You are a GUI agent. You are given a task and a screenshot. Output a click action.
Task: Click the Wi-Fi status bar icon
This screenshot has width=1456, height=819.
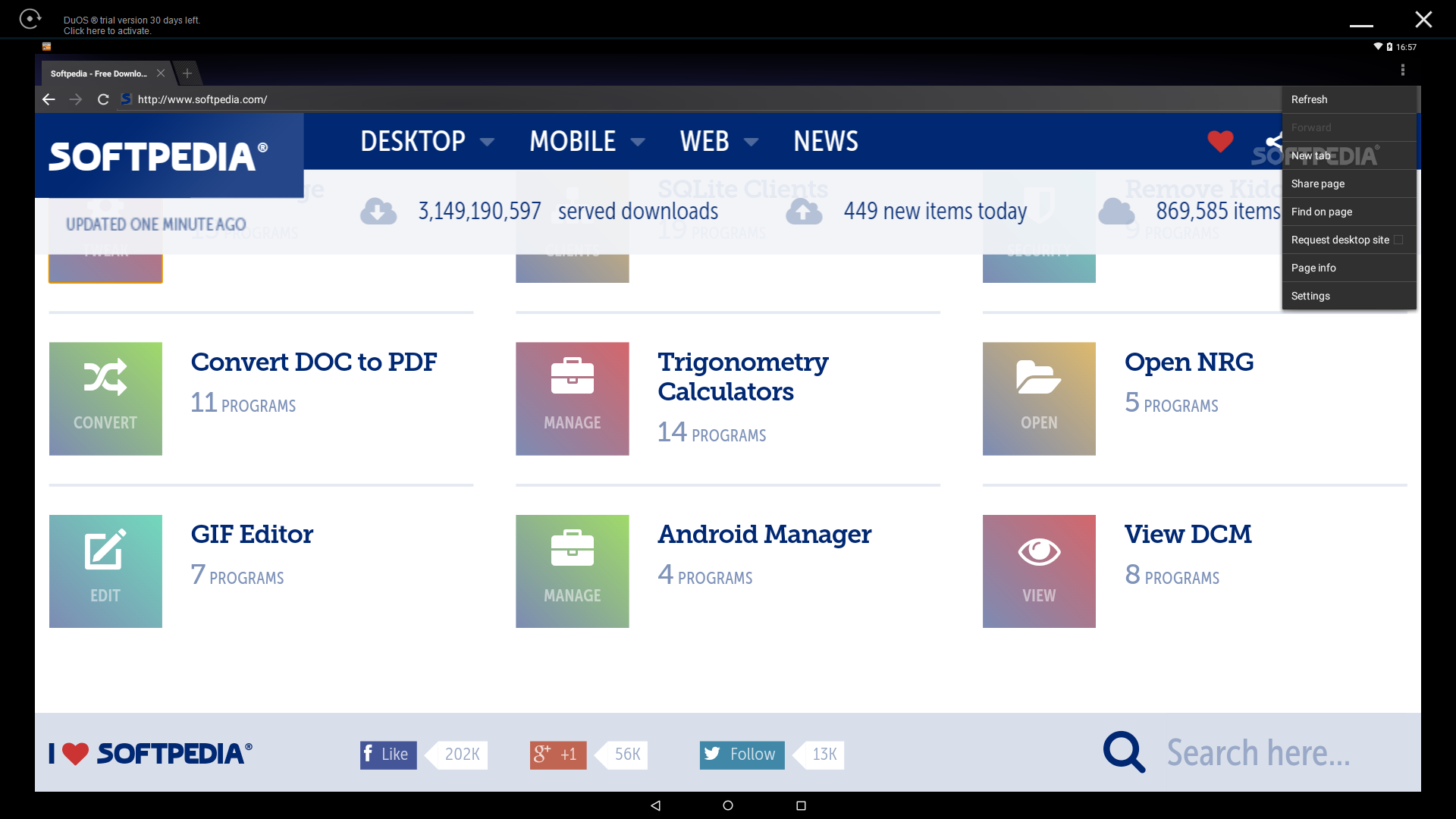coord(1378,47)
